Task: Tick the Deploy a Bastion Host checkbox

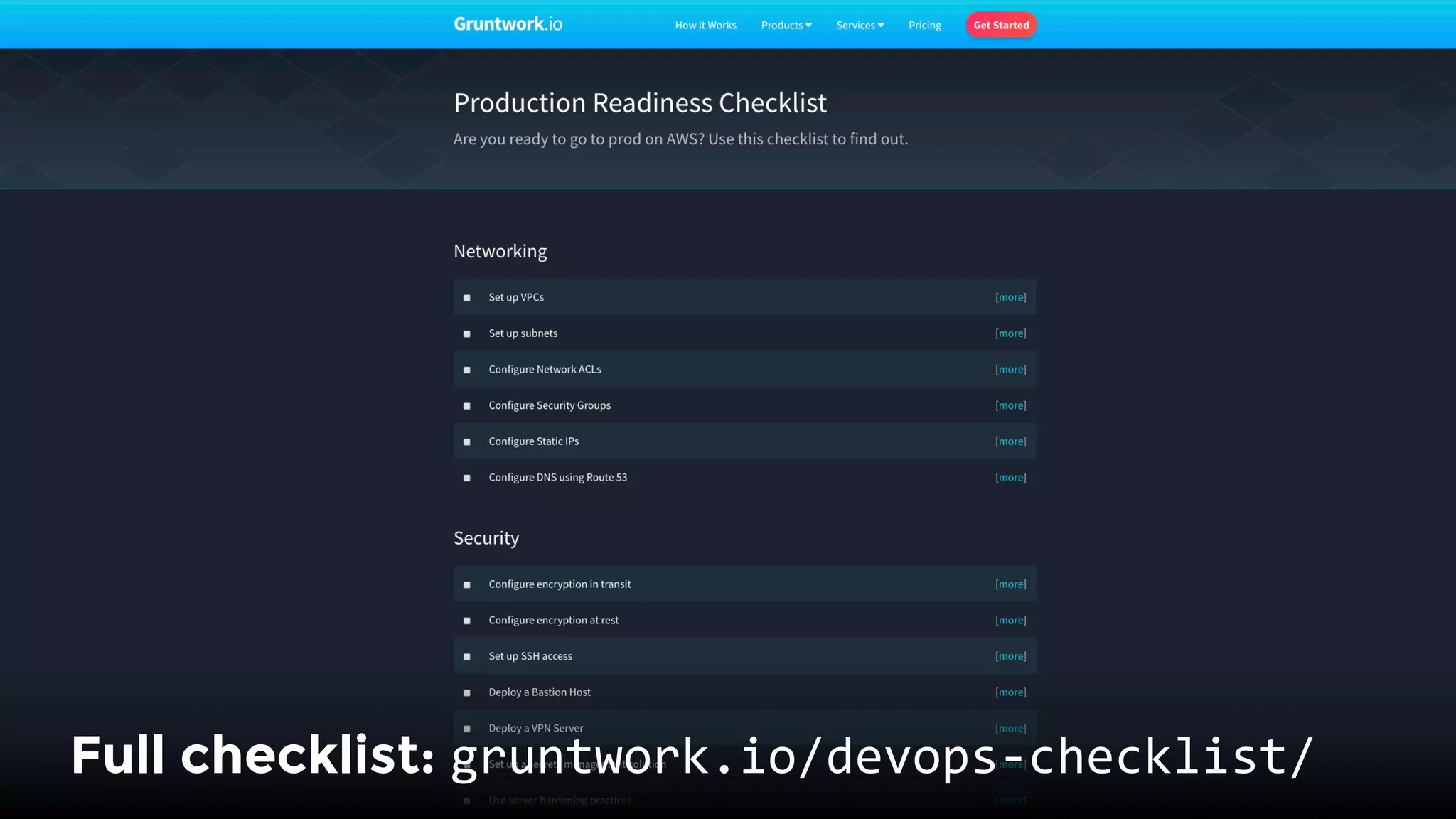Action: tap(467, 692)
